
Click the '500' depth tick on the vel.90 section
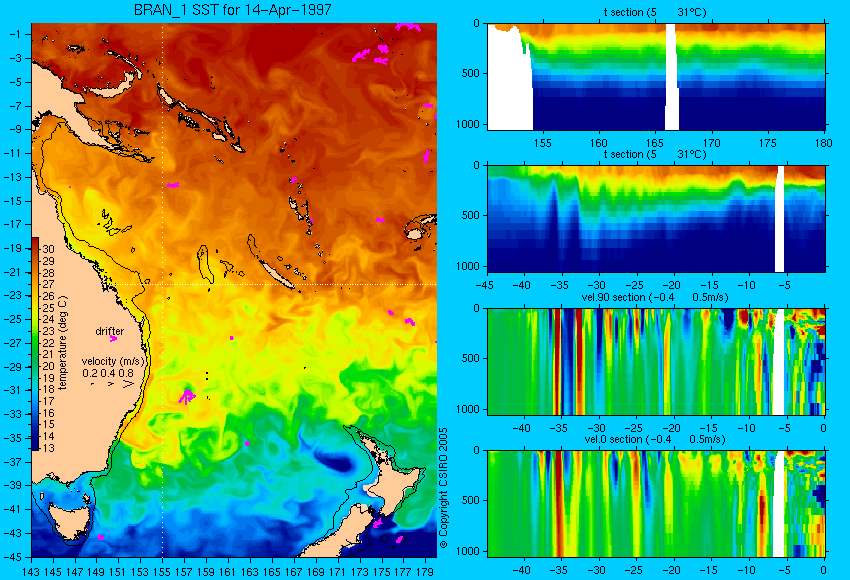(x=471, y=358)
